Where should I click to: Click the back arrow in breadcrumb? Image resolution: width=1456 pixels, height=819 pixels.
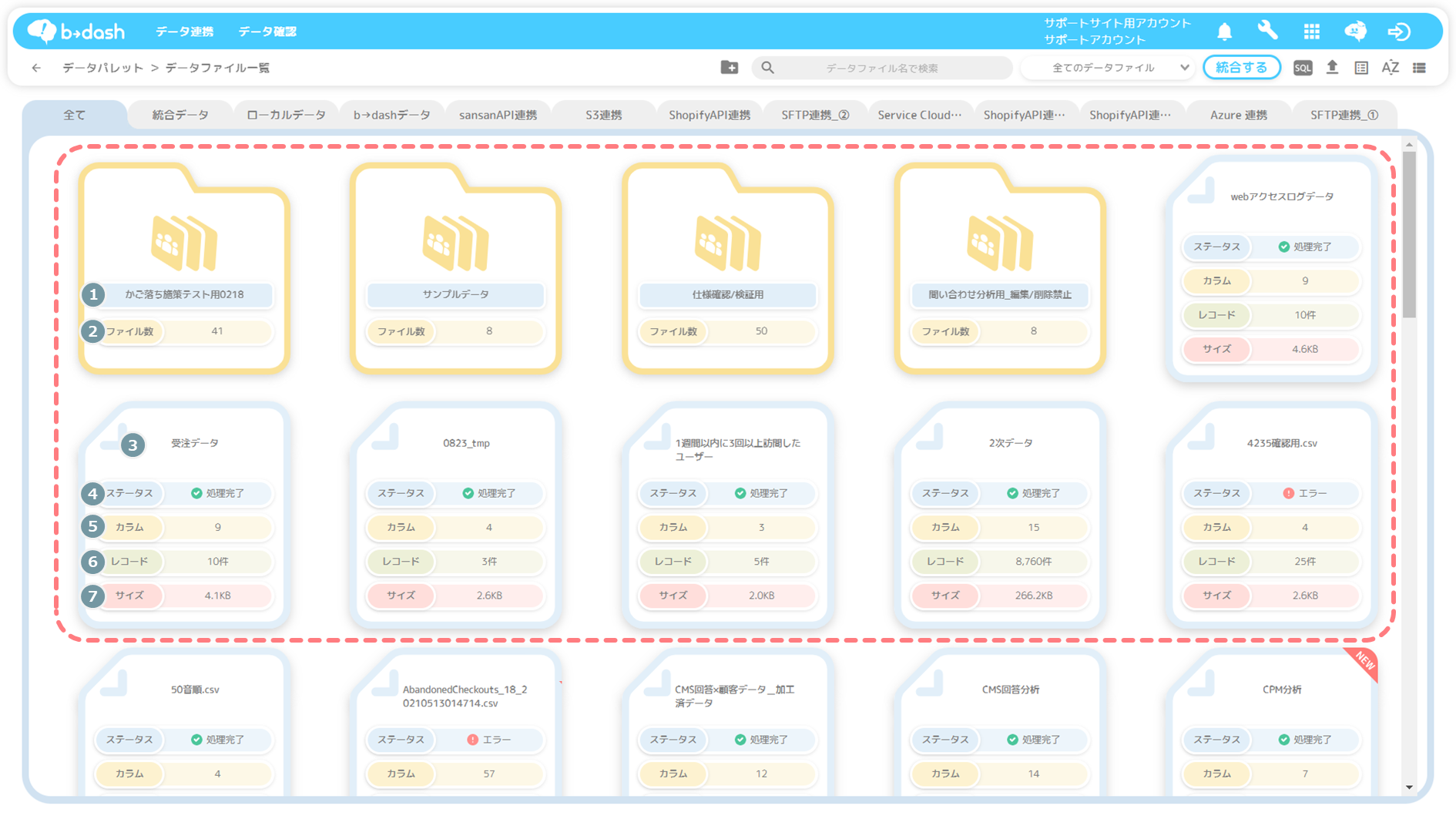point(36,68)
